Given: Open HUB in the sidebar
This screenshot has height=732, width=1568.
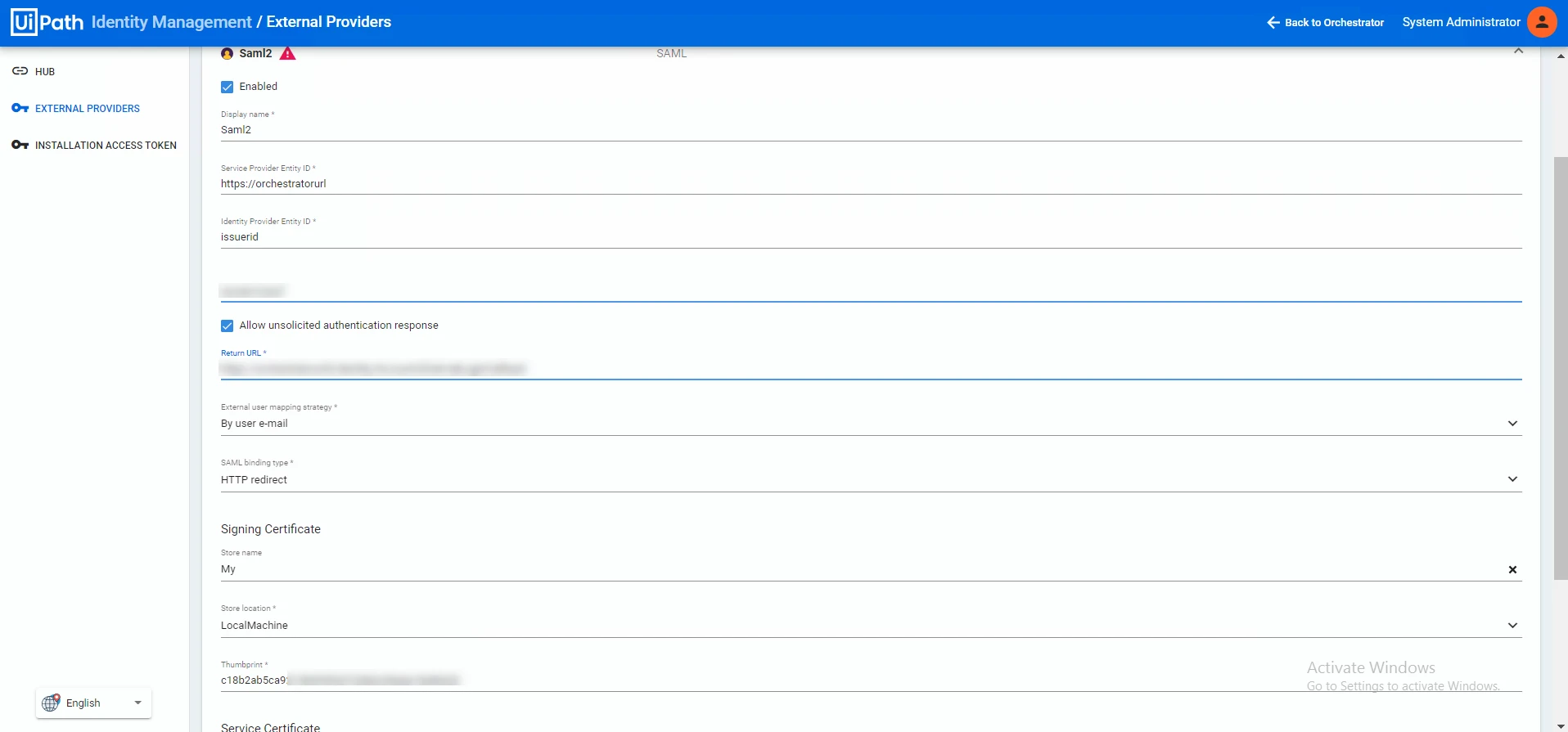Looking at the screenshot, I should (45, 72).
